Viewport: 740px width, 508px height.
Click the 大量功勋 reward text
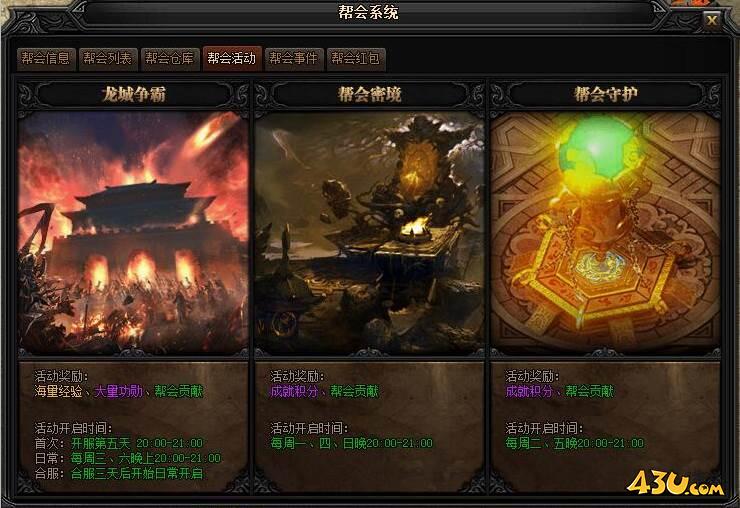tap(118, 391)
